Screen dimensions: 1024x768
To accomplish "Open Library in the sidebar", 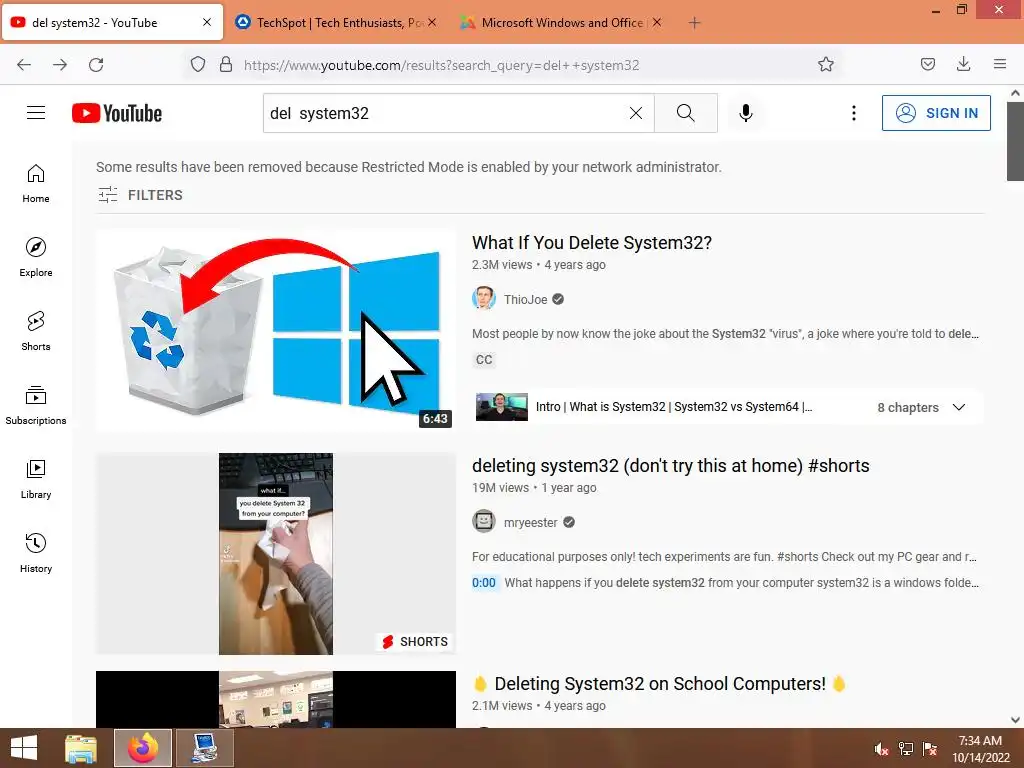I will 36,479.
